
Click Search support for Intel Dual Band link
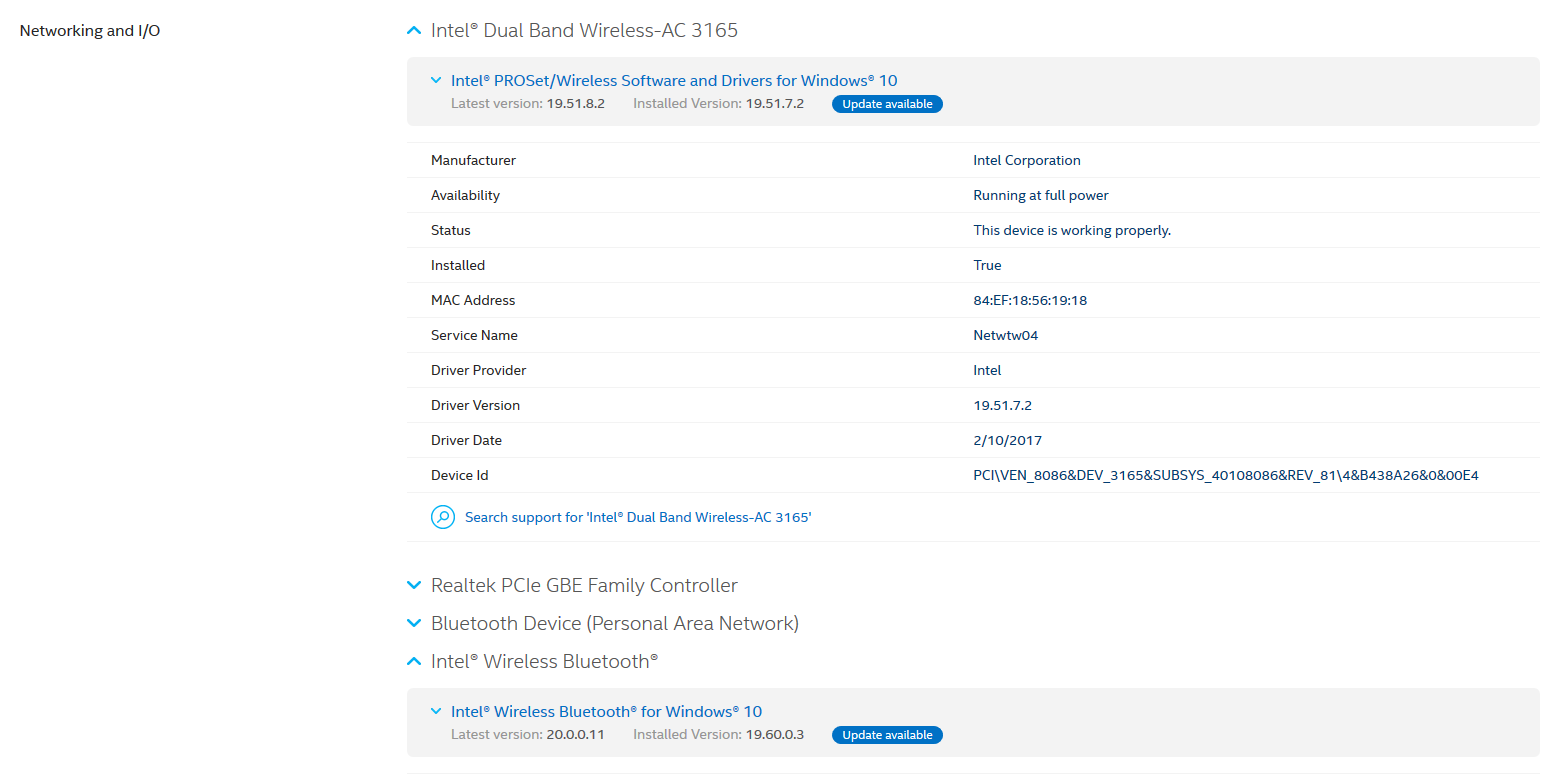638,518
